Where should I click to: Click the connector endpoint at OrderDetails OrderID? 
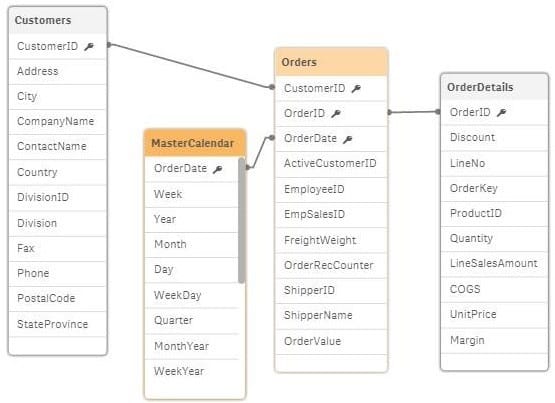[438, 112]
